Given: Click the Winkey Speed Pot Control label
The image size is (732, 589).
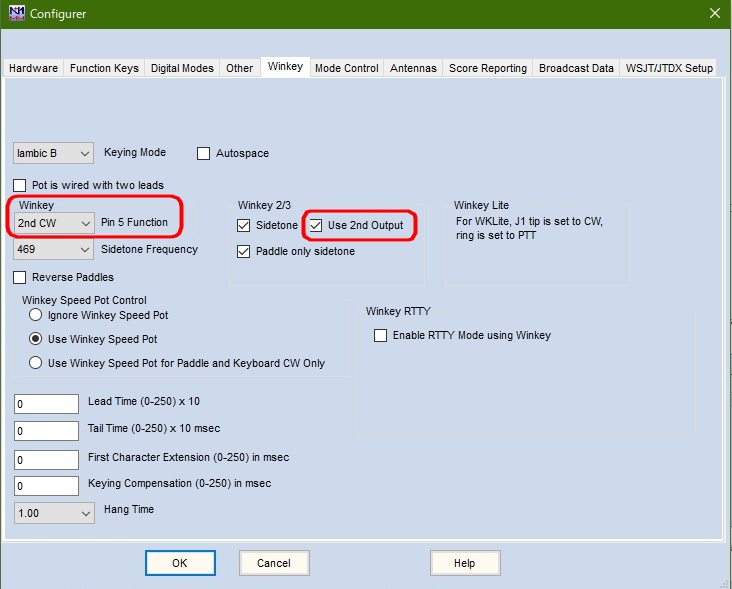Looking at the screenshot, I should pyautogui.click(x=84, y=300).
